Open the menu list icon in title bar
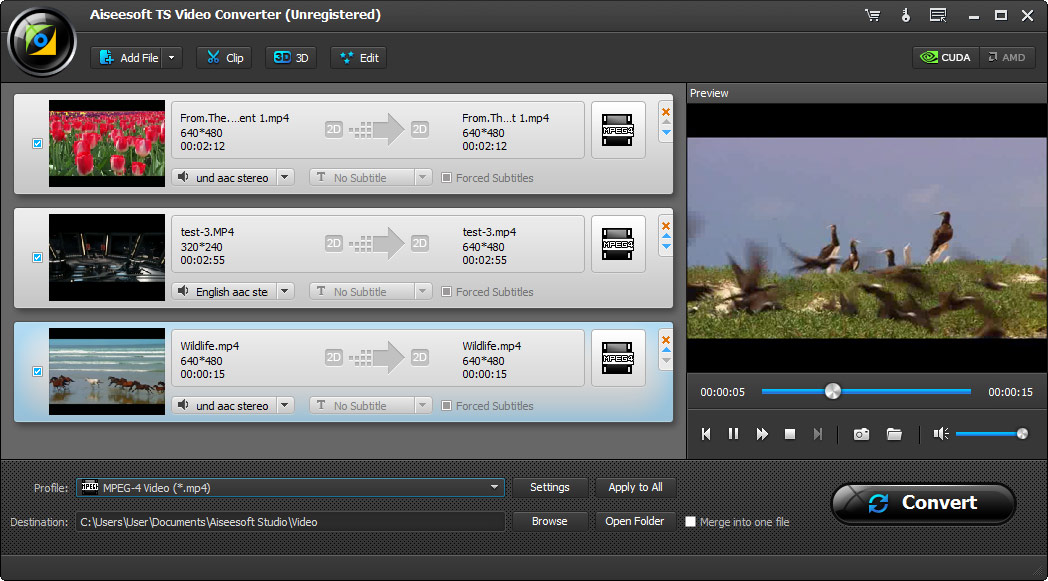Screen dimensions: 1048x581 (938, 15)
